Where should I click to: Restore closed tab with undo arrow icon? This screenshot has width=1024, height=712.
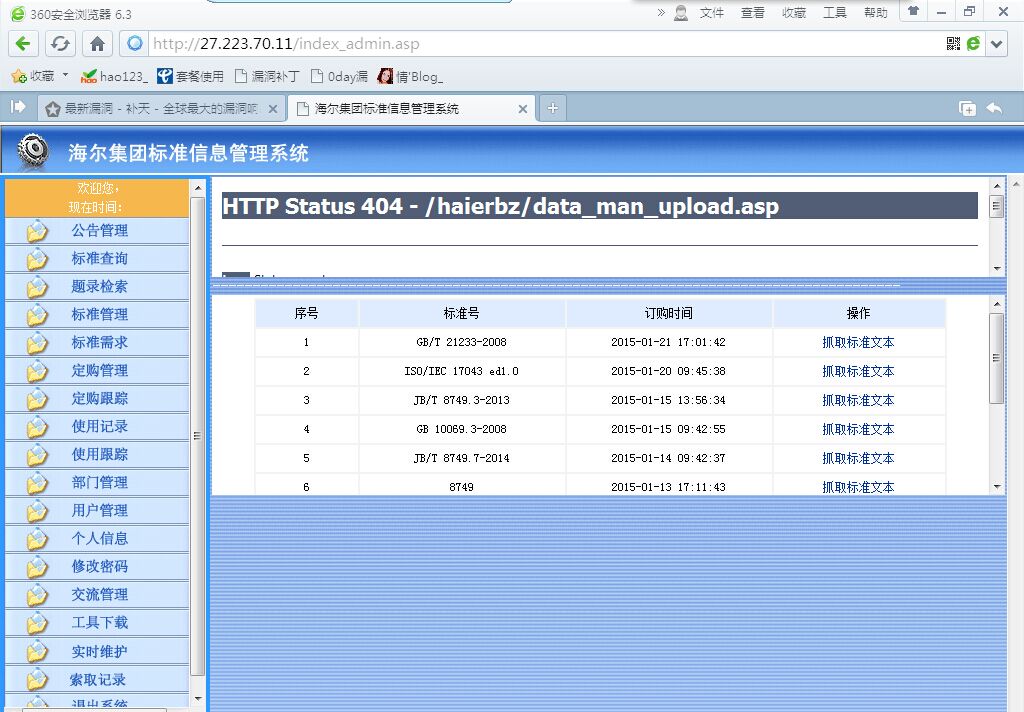pyautogui.click(x=994, y=108)
